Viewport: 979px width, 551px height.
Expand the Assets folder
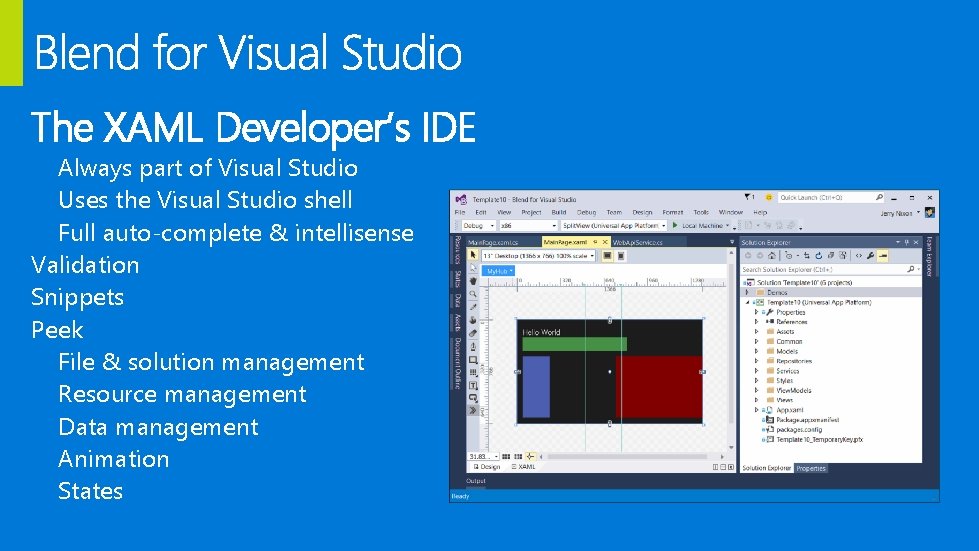tap(757, 331)
